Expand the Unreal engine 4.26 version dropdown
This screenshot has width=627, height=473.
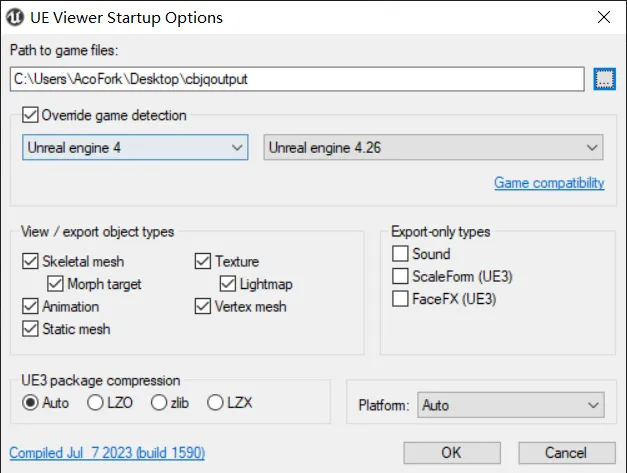[x=432, y=148]
